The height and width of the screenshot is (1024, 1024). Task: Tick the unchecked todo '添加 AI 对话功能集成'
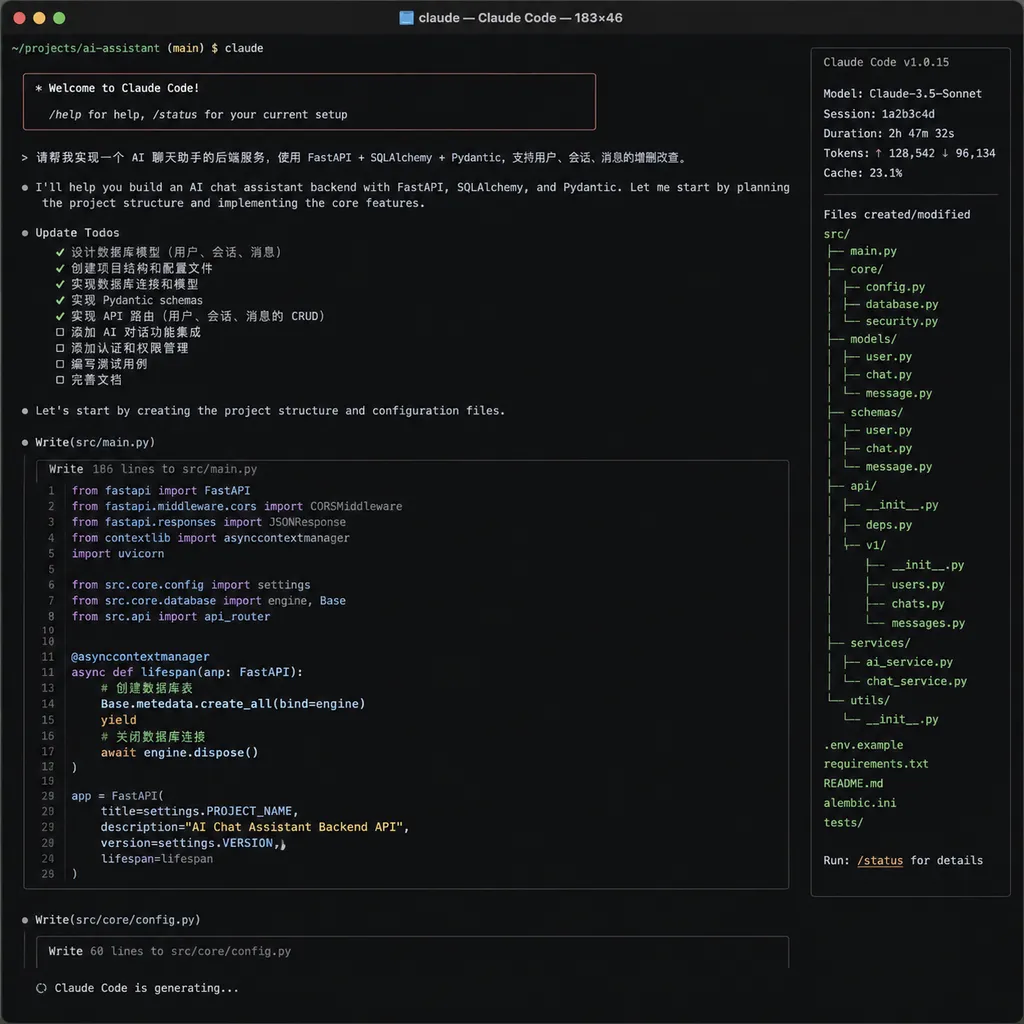pos(60,332)
